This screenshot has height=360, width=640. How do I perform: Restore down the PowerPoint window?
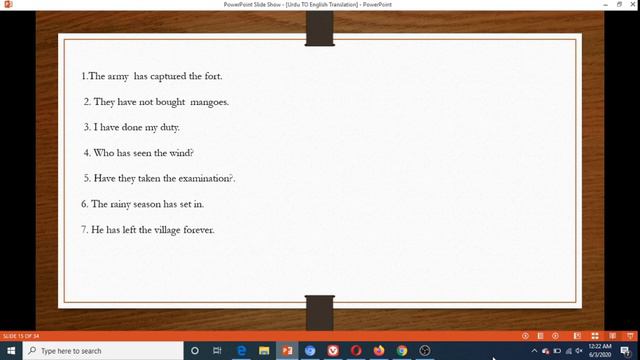[x=619, y=4]
